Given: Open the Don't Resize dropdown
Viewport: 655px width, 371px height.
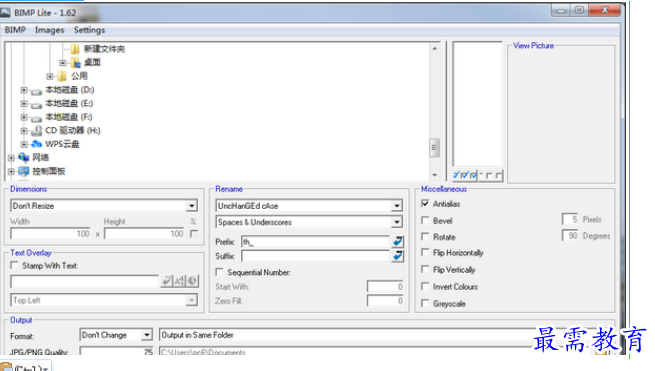Looking at the screenshot, I should [x=191, y=206].
